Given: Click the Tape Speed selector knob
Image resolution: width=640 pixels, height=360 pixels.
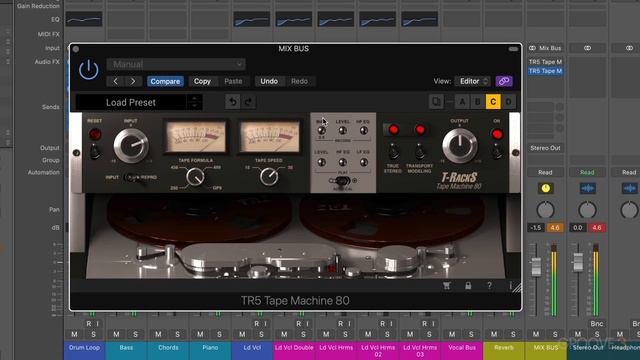Looking at the screenshot, I should 269,177.
